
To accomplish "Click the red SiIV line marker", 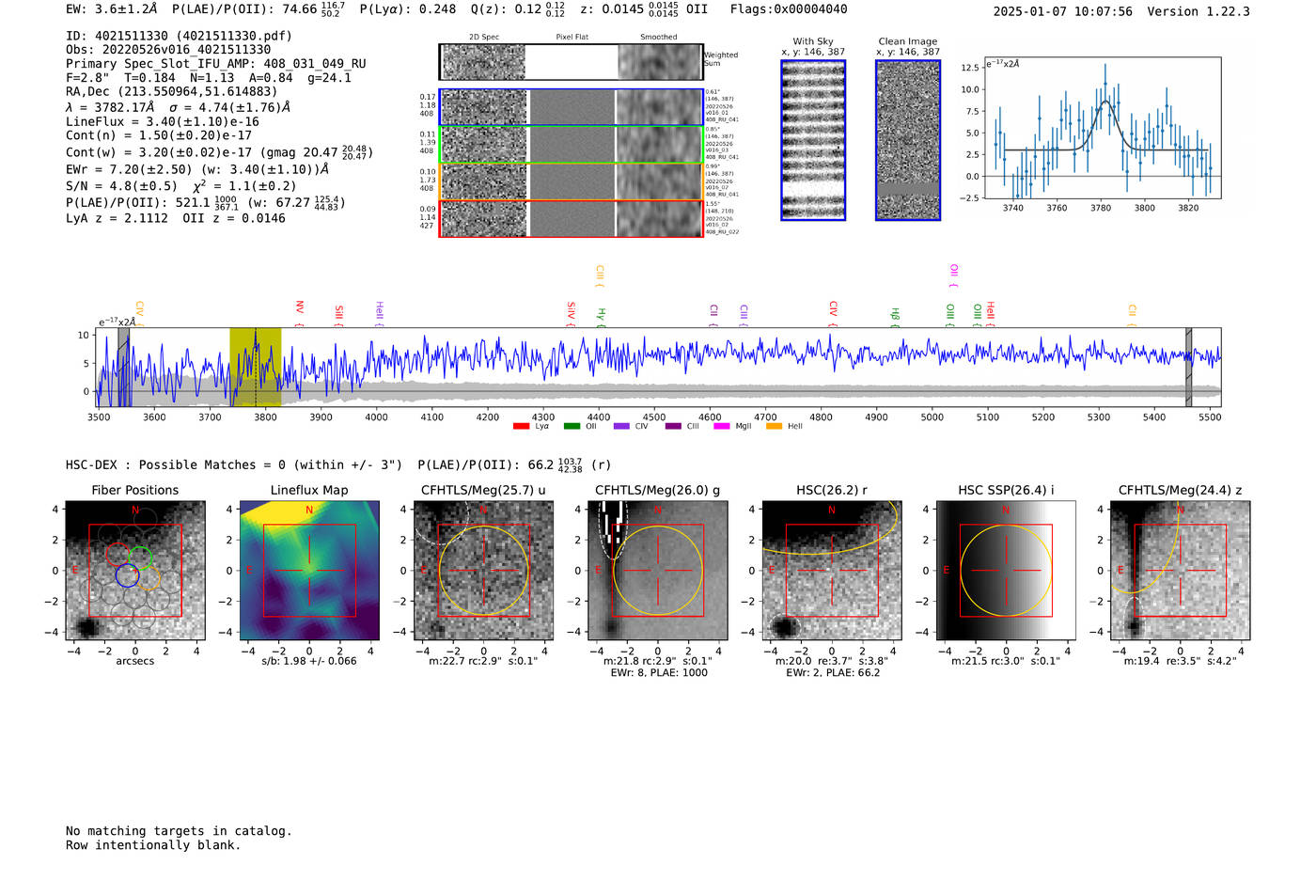I will (571, 314).
